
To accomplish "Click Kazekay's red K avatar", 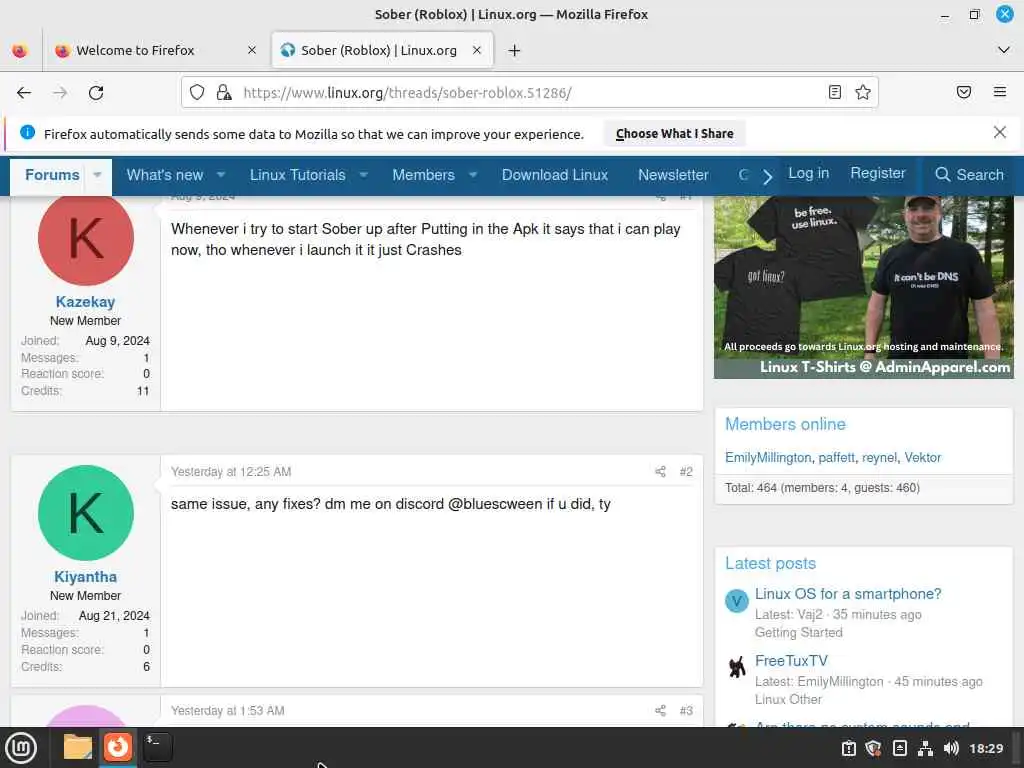I will (86, 238).
